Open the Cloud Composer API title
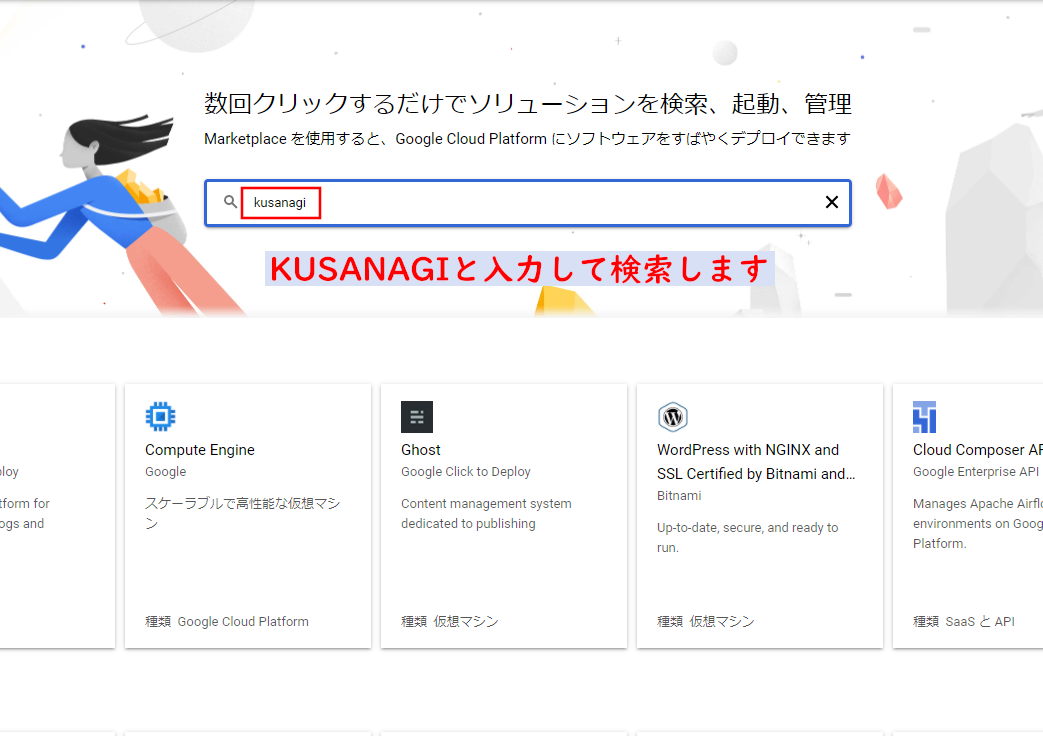Screen dimensions: 1043x736 tap(978, 450)
